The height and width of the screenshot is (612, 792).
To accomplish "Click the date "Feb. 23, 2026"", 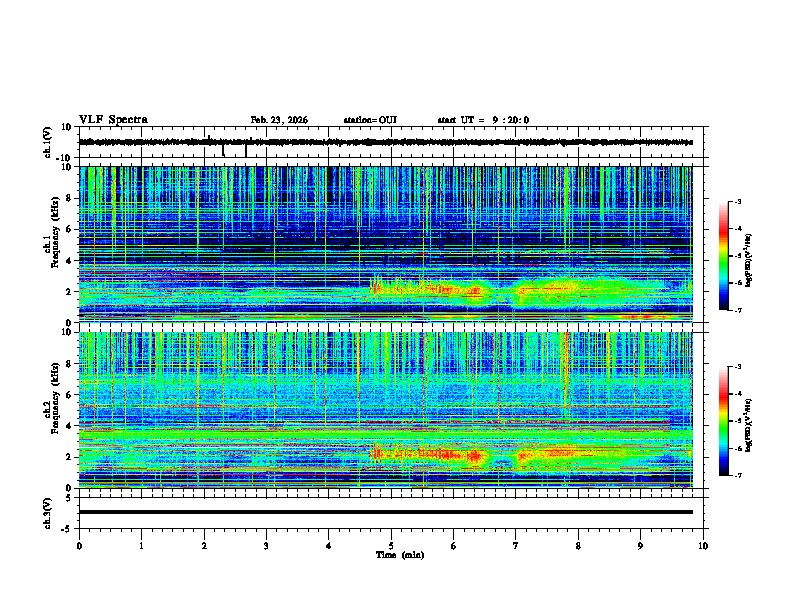I will pos(279,120).
